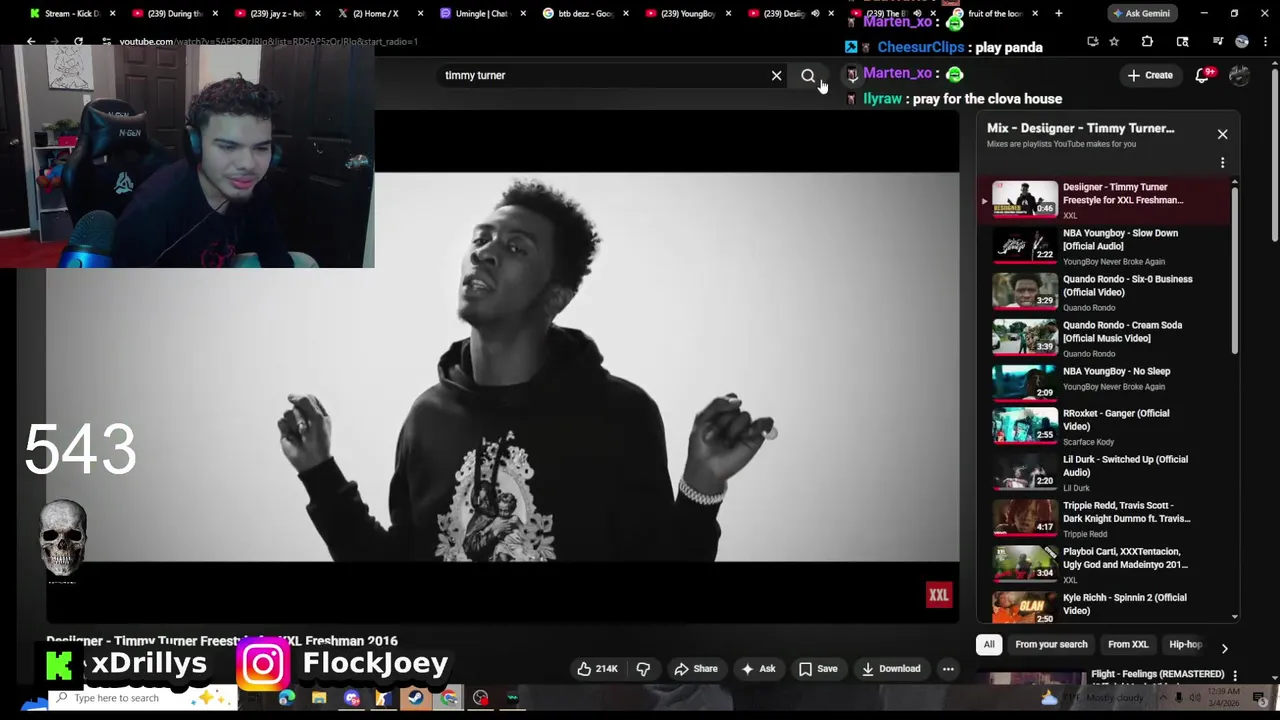The image size is (1280, 720).
Task: Open the notifications bell
Action: (x=1203, y=75)
